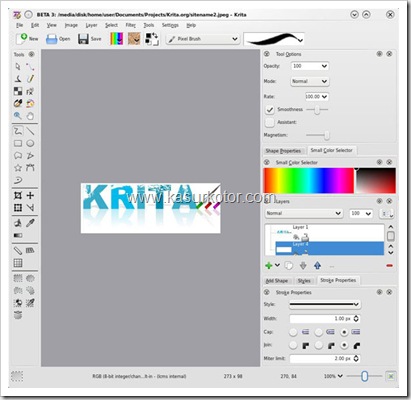Select the path editing tool
Image resolution: width=411 pixels, height=400 pixels.
pos(30,67)
